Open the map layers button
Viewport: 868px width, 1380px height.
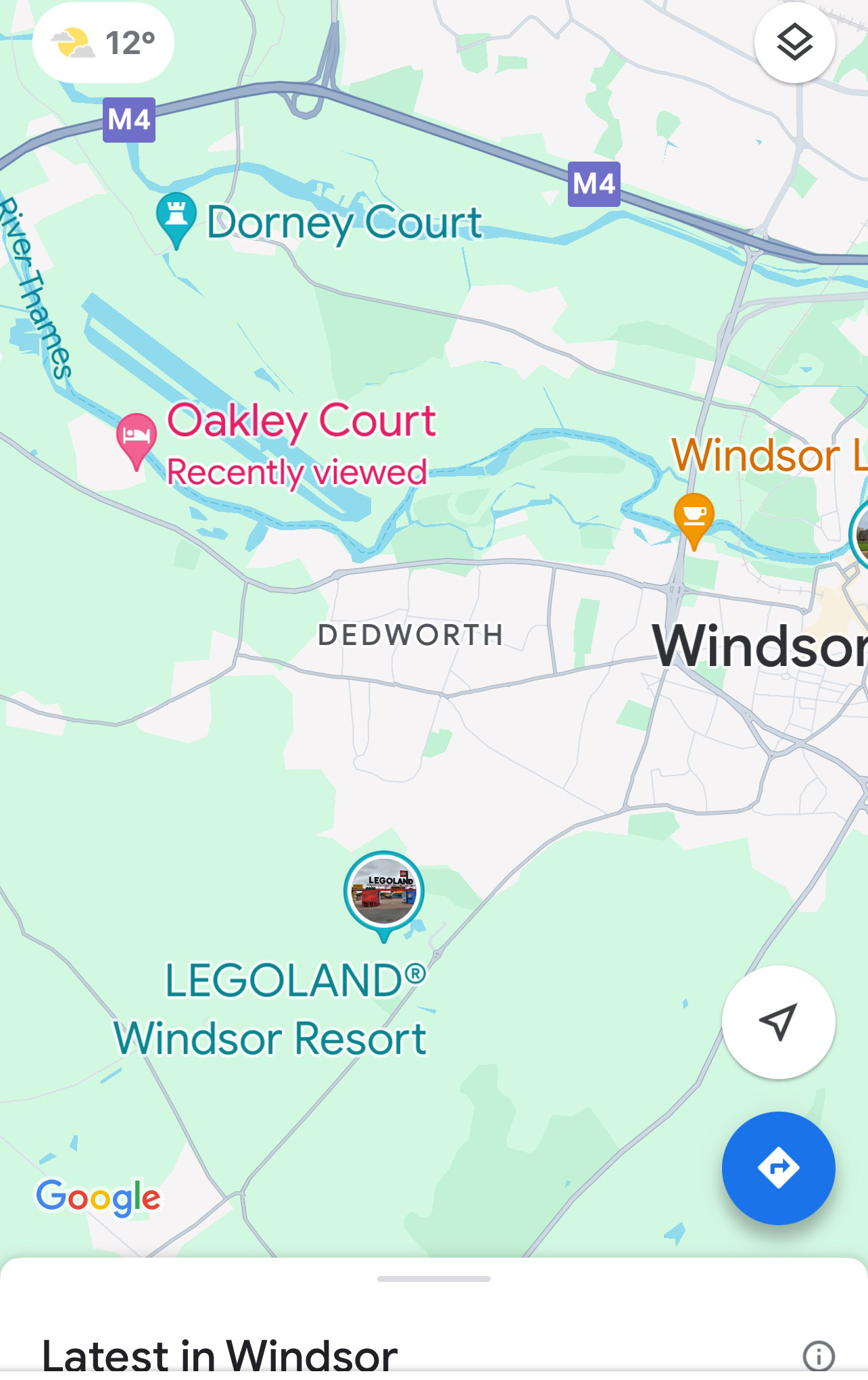coord(794,43)
